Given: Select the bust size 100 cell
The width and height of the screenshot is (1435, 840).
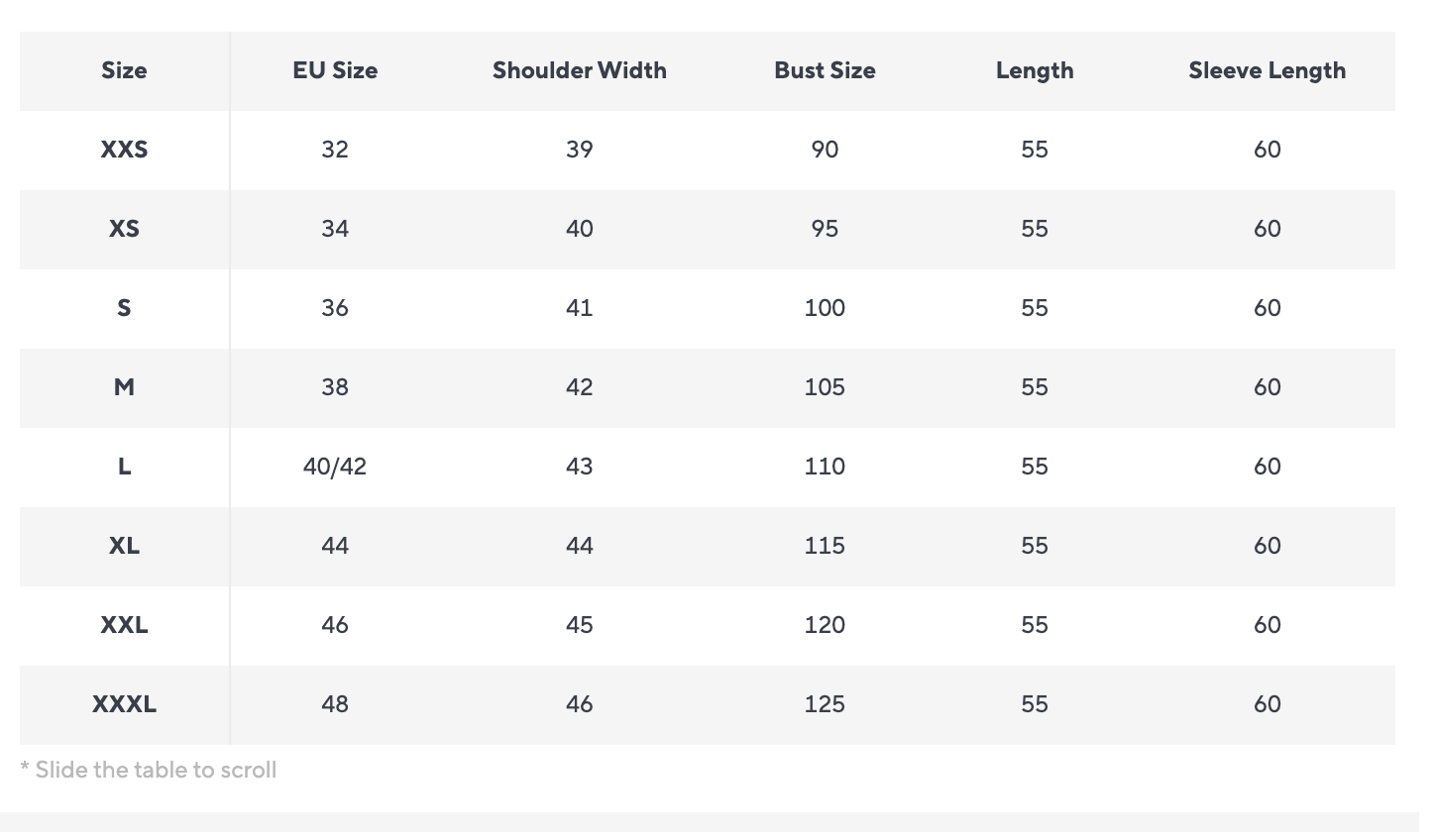Looking at the screenshot, I should click(825, 308).
